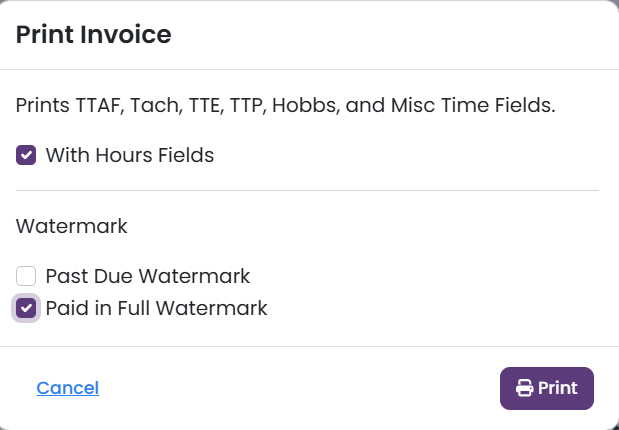619x430 pixels.
Task: Click the 'Print Invoice' dialog title
Action: [94, 34]
